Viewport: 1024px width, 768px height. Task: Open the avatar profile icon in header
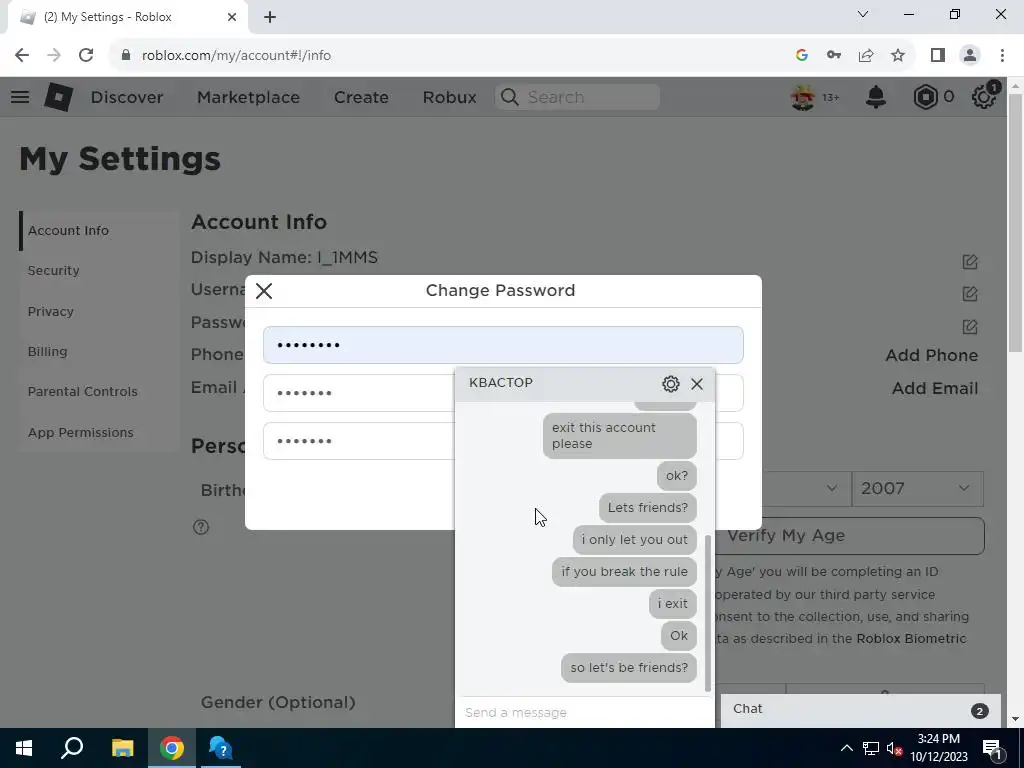pyautogui.click(x=803, y=97)
